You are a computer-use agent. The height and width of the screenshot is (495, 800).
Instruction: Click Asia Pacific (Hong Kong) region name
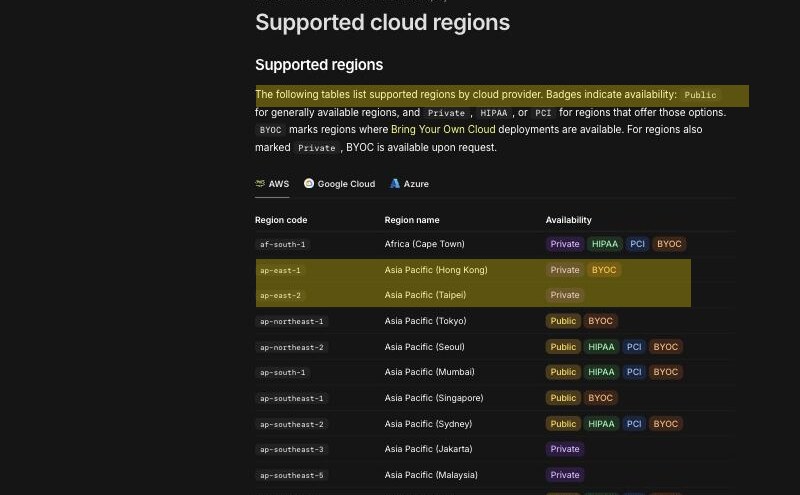436,270
